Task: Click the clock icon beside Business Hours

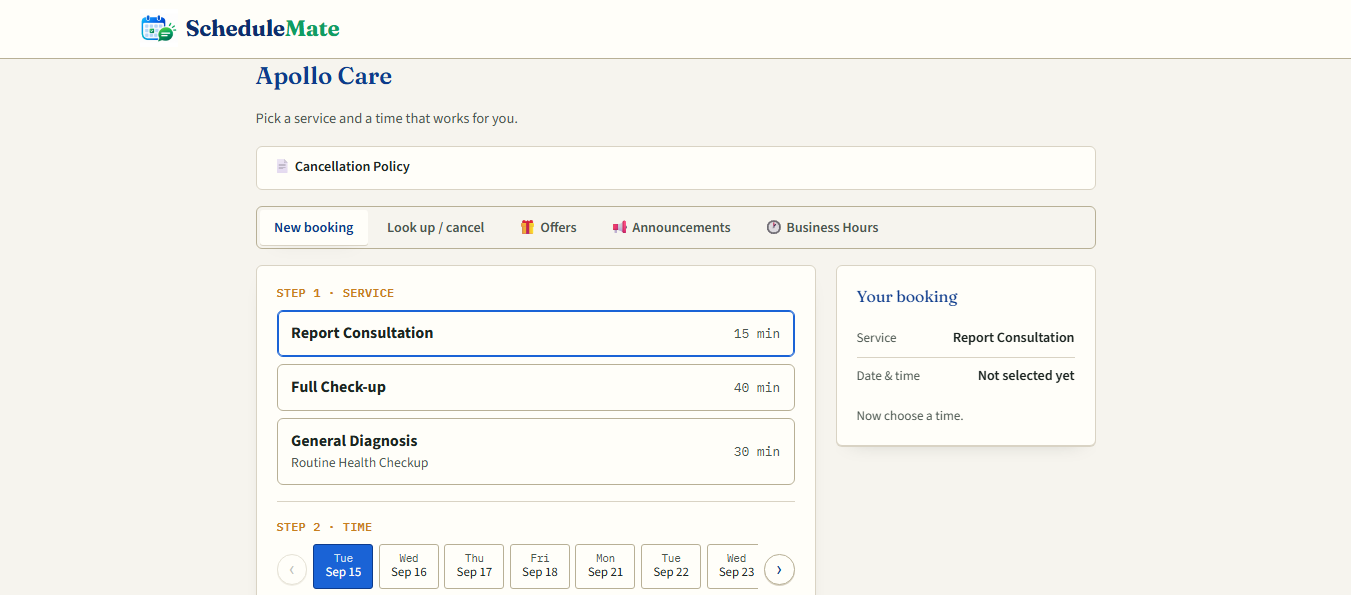Action: coord(773,227)
